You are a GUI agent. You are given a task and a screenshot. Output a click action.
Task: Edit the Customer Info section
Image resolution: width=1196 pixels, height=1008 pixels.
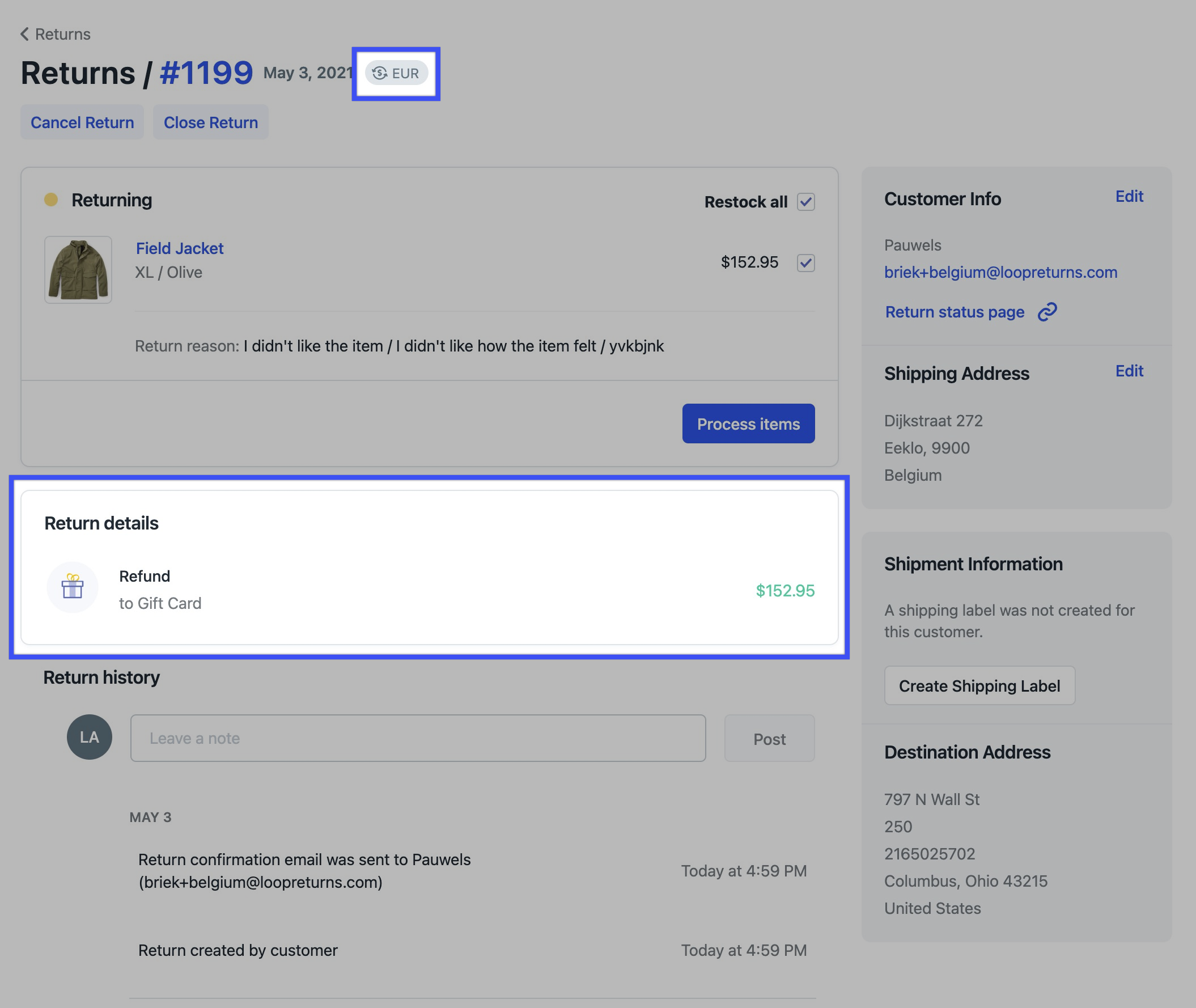(x=1129, y=197)
